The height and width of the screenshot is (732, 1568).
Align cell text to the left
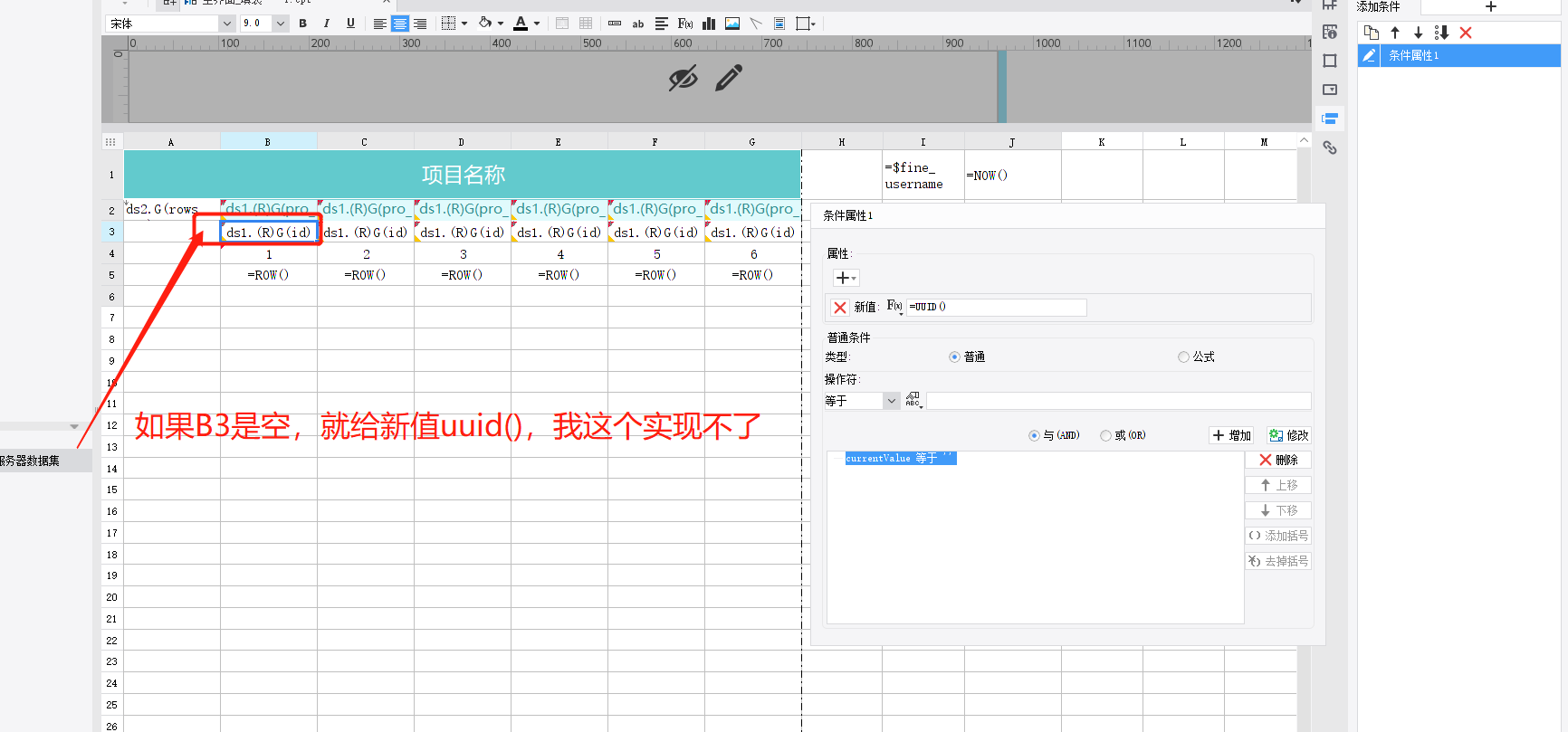[x=379, y=24]
